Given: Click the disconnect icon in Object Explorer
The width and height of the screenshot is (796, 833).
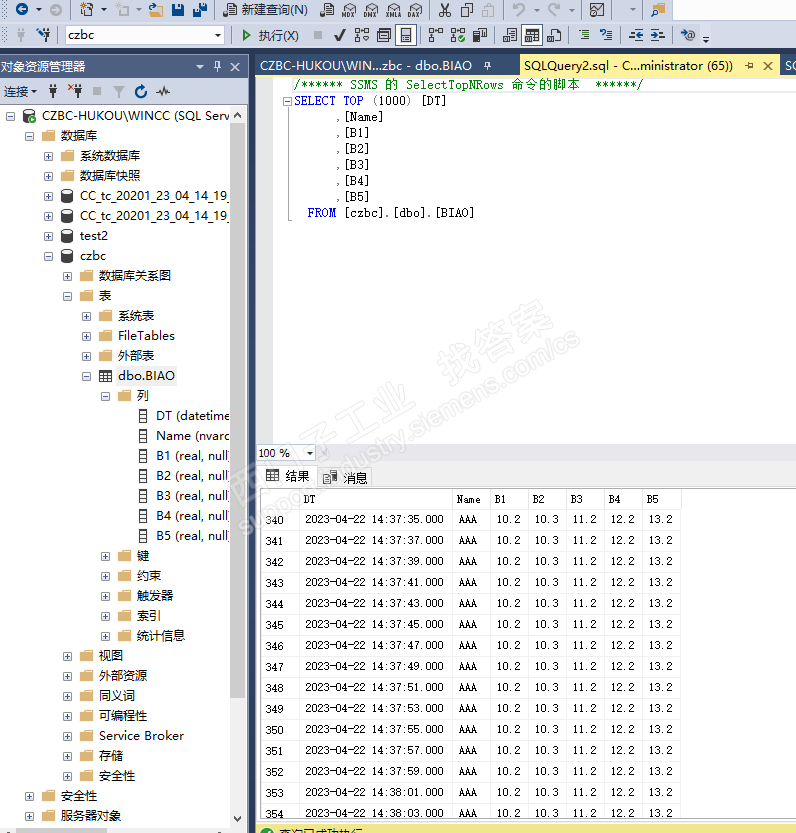Looking at the screenshot, I should click(x=75, y=91).
